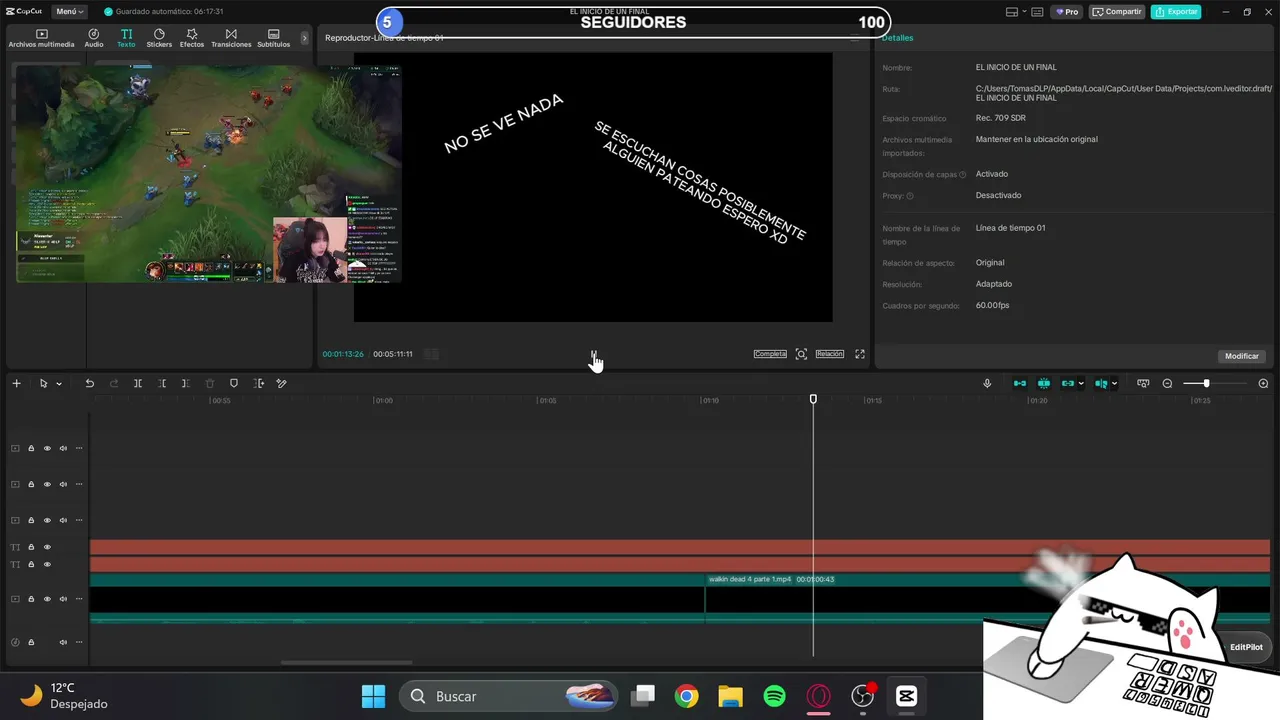Open the Archivos multimedia tab
This screenshot has width=1280, height=720.
tap(41, 38)
